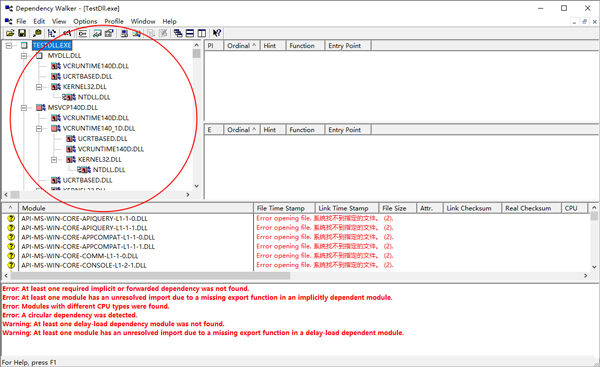Viewport: 600px width, 367px height.
Task: Click the Auto Expand tree toolbar icon
Action: point(52,33)
